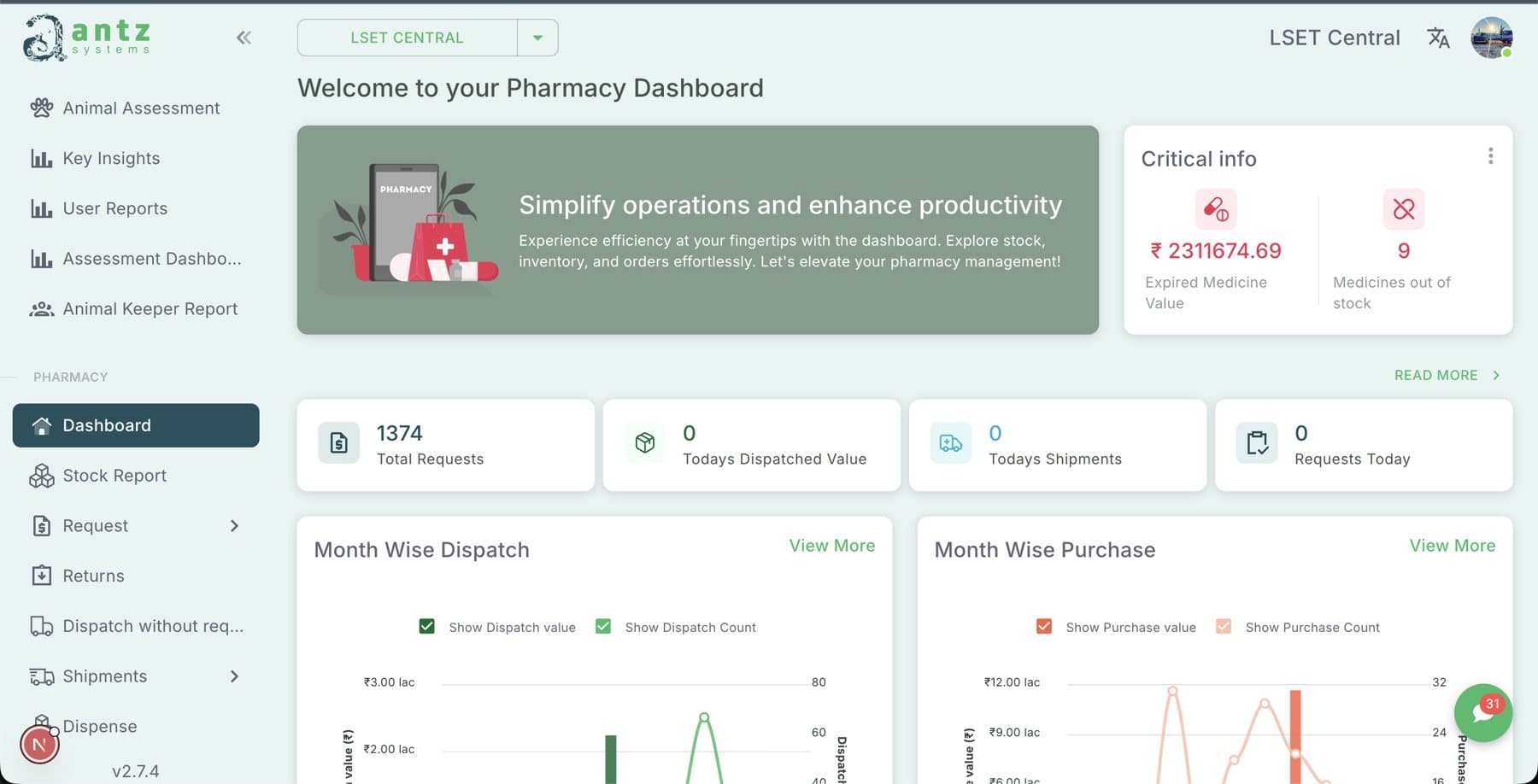
Task: Click the ₹ 2311674.69 expired medicine value
Action: 1215,251
